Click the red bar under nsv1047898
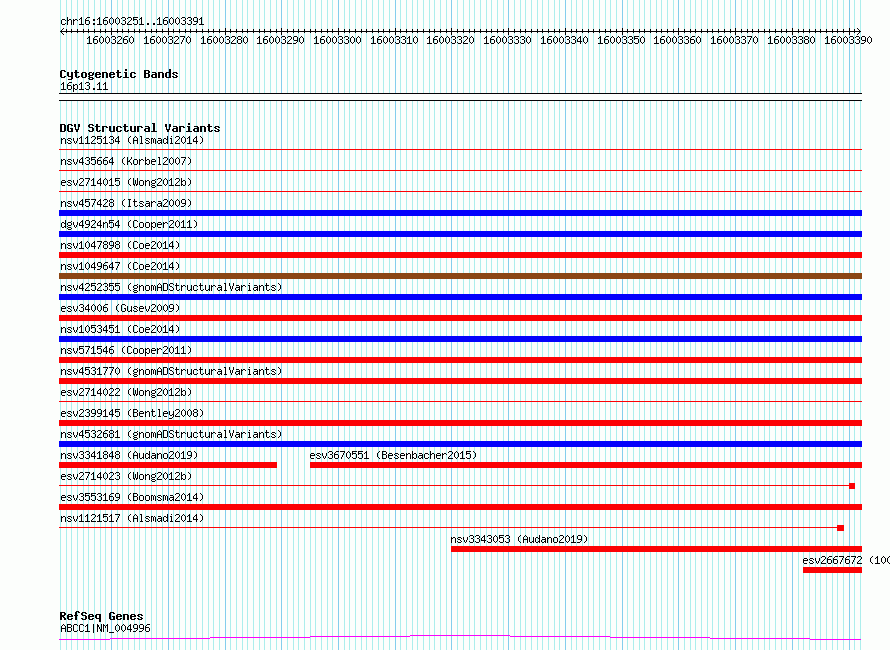 pyautogui.click(x=460, y=255)
